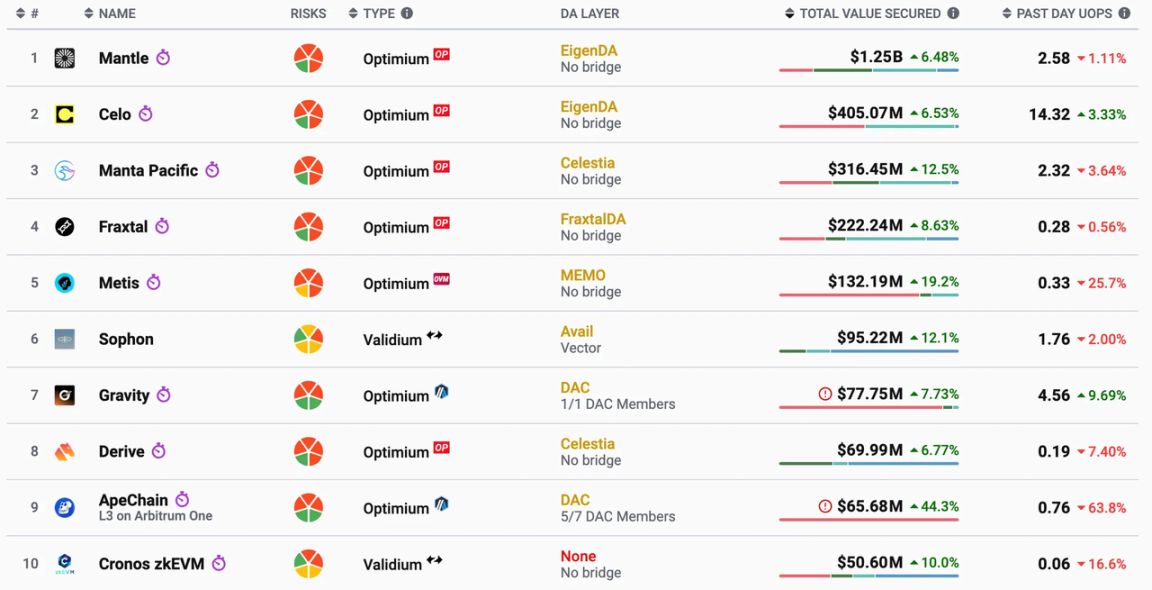Viewport: 1152px width, 590px height.
Task: Click the Mantle project logo
Action: [x=65, y=58]
